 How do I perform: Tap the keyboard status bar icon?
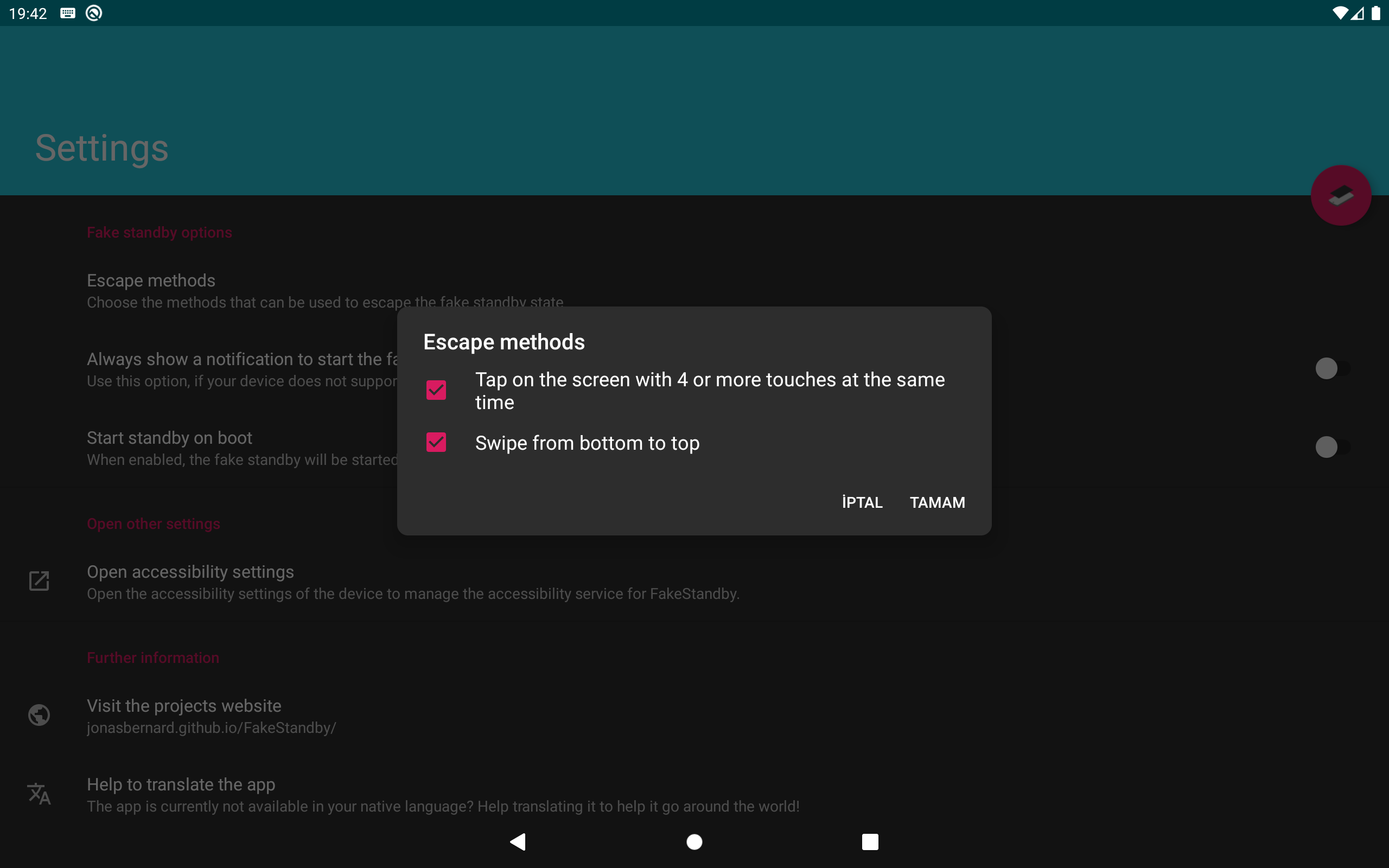(x=68, y=13)
